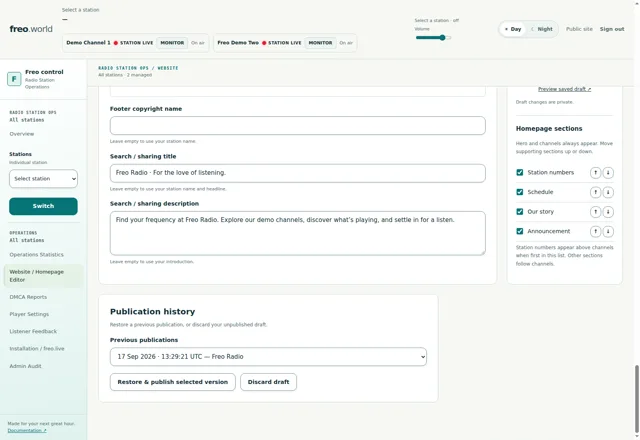Move Station numbers section up
Image resolution: width=640 pixels, height=440 pixels.
pyautogui.click(x=596, y=173)
